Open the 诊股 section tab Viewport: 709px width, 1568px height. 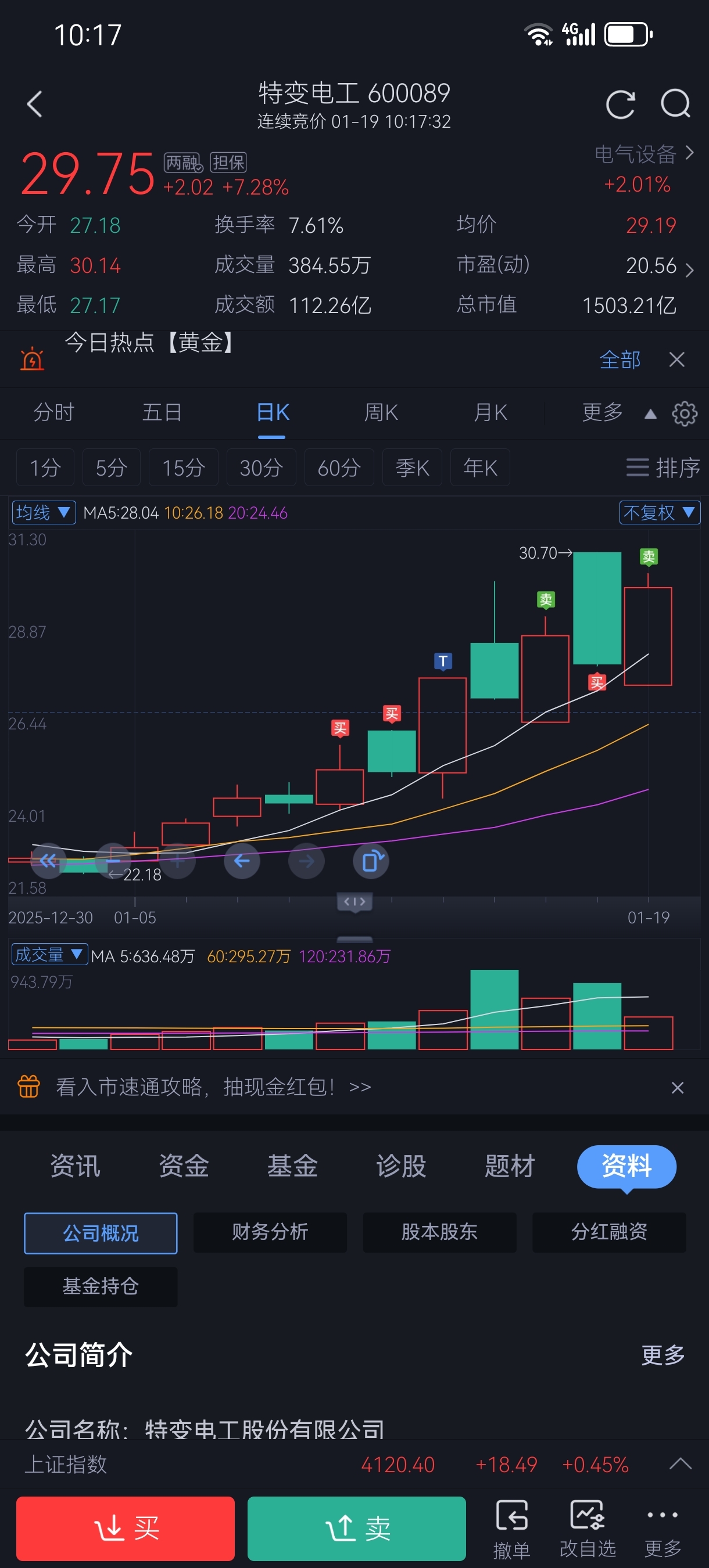(401, 1166)
